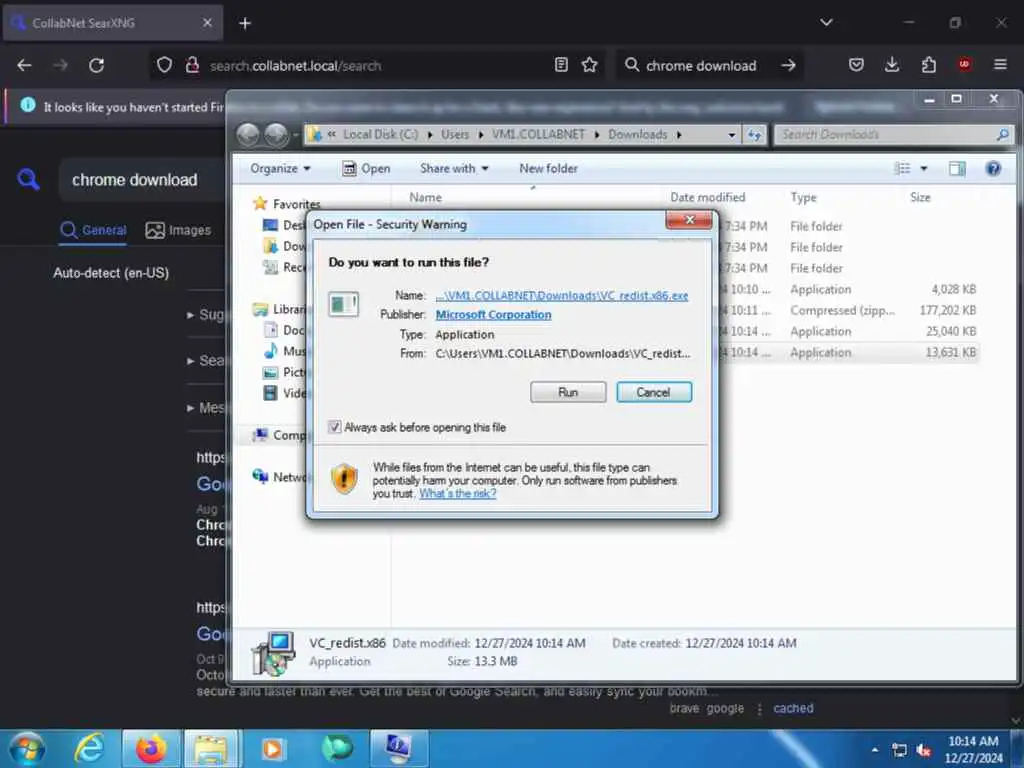Click Run in the Security Warning dialog
The width and height of the screenshot is (1024, 768).
click(x=568, y=392)
